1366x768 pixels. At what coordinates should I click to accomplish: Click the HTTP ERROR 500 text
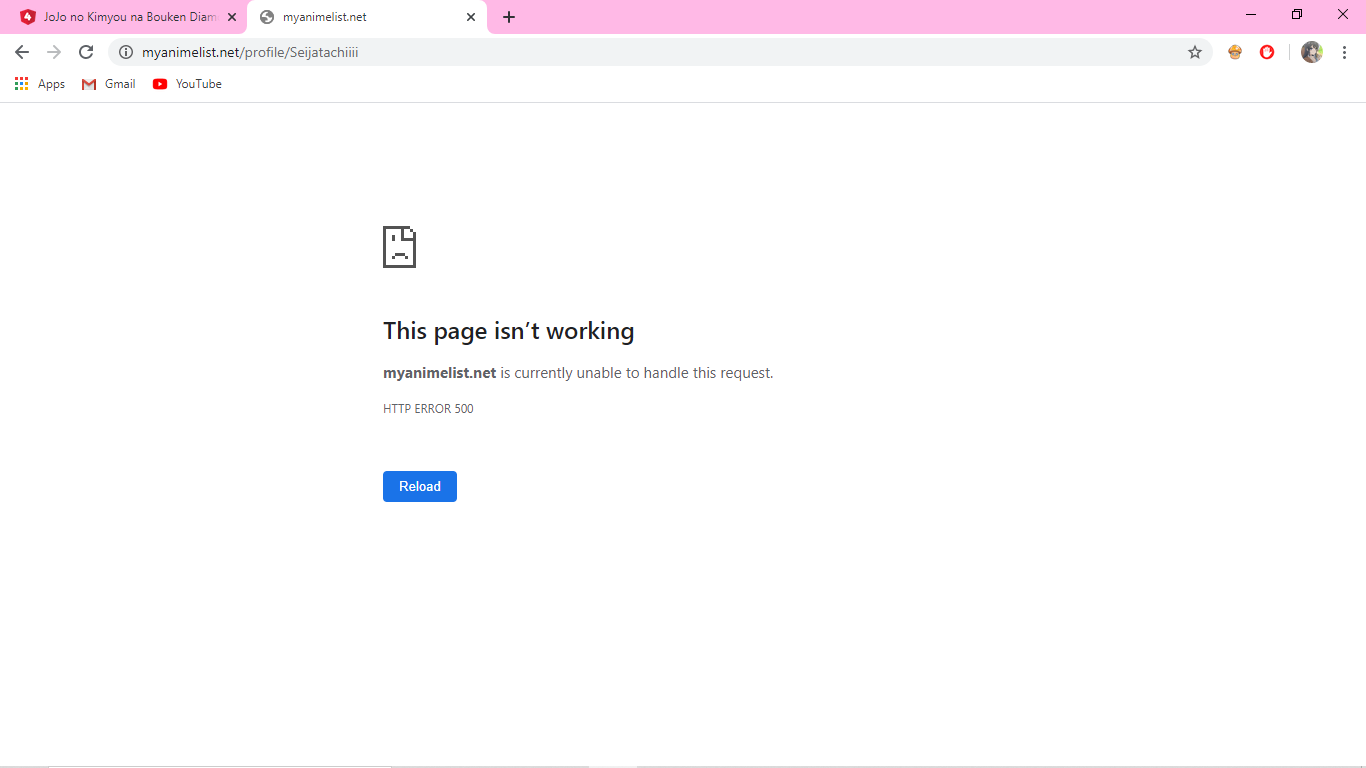[x=428, y=409]
